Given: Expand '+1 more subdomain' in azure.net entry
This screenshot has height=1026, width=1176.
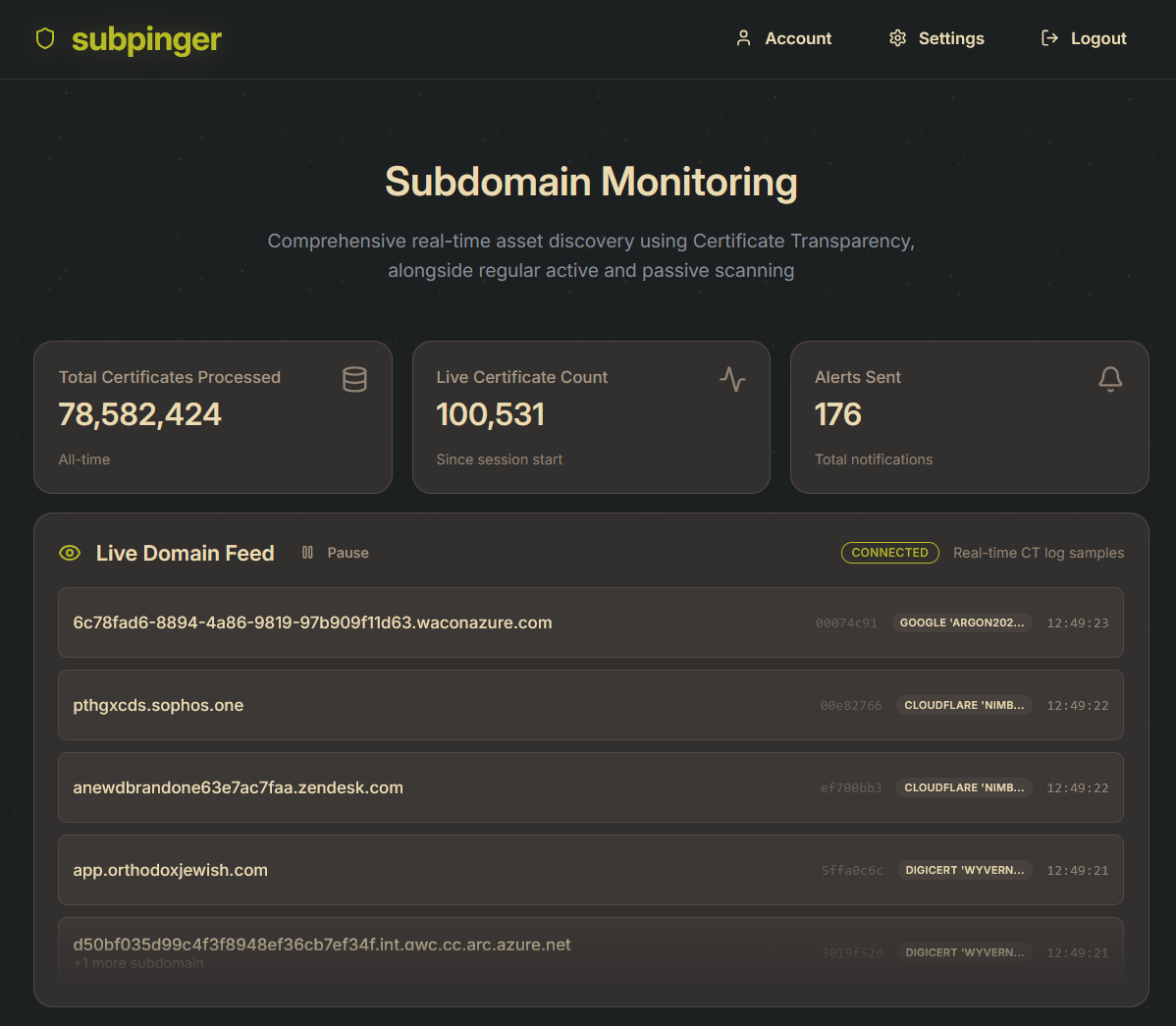Looking at the screenshot, I should [138, 963].
